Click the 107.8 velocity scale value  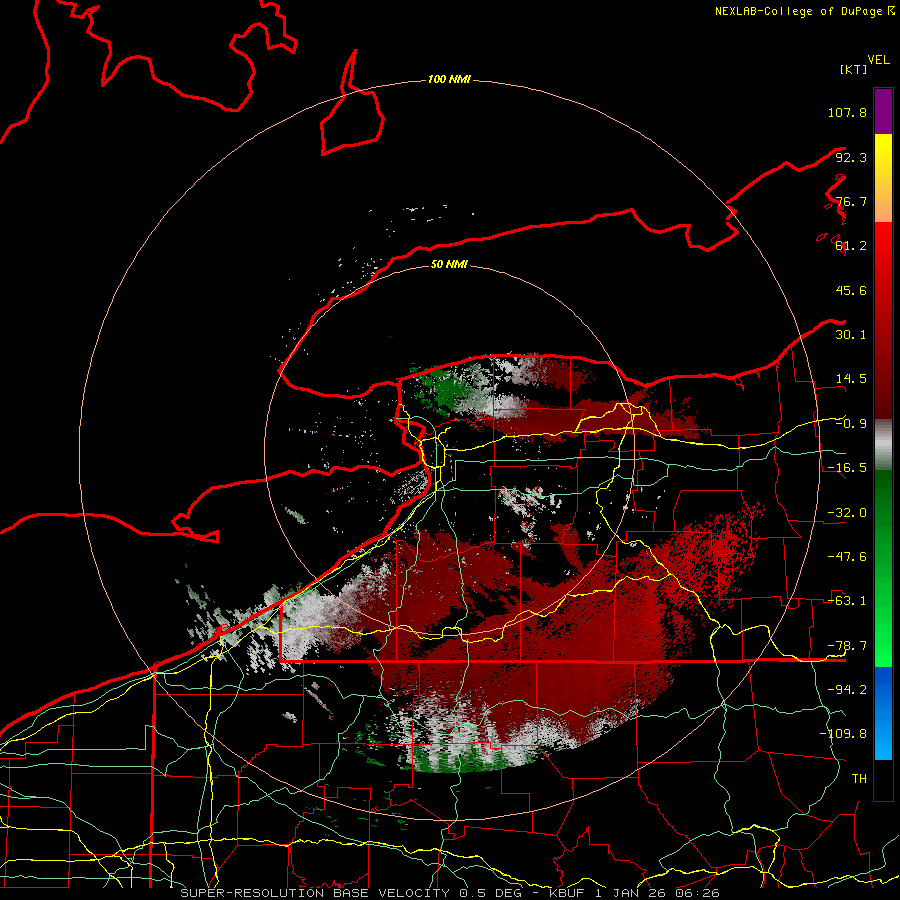tap(847, 112)
